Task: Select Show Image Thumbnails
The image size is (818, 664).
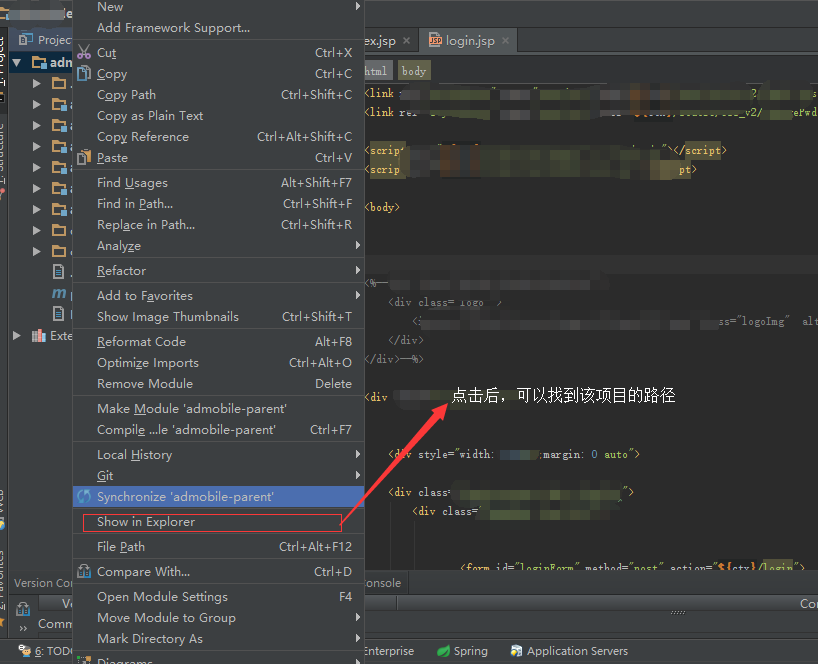Action: (x=219, y=317)
